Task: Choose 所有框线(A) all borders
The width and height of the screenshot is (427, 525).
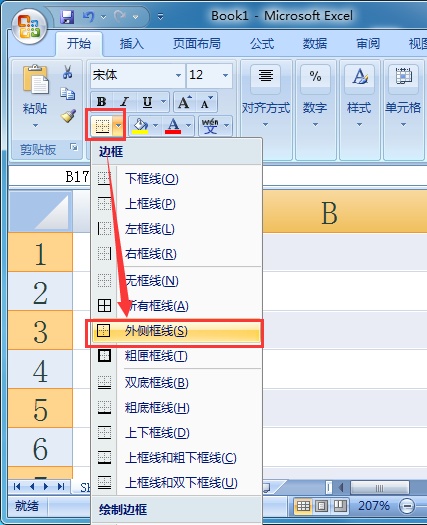Action: point(176,306)
